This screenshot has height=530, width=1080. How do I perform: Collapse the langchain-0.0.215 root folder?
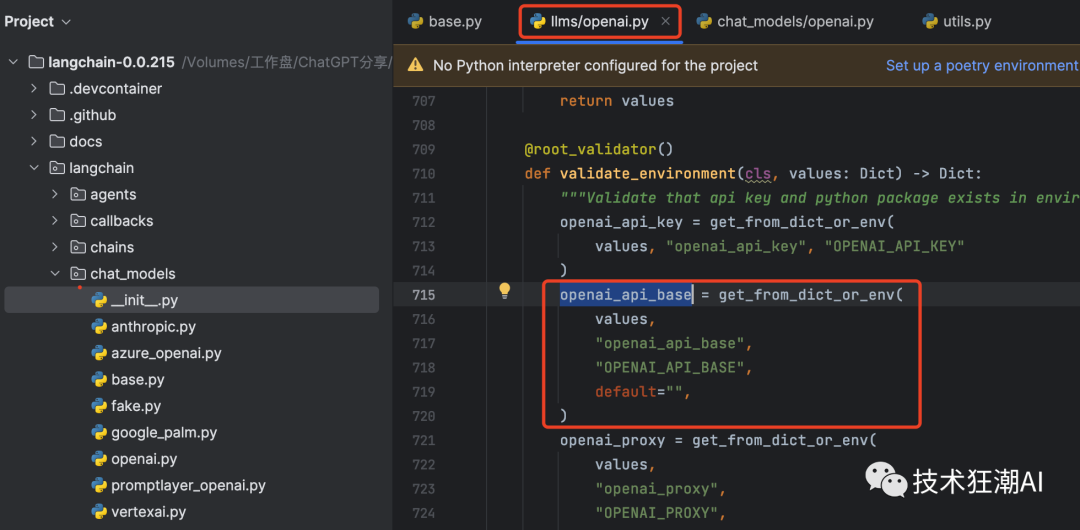[13, 62]
